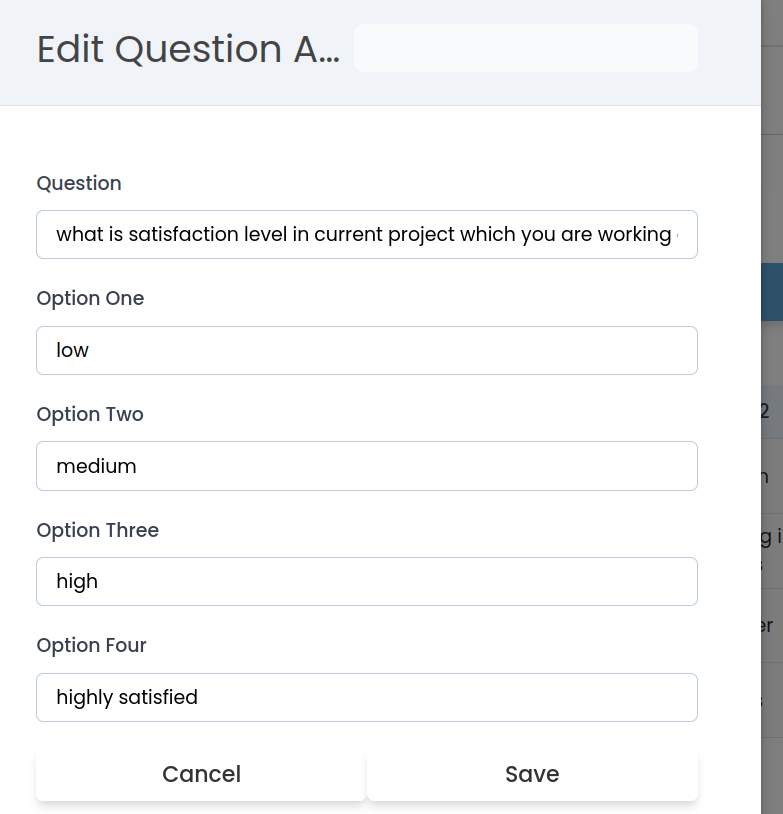783x814 pixels.
Task: Click the blue header strip behind the dialog
Action: pos(772,292)
